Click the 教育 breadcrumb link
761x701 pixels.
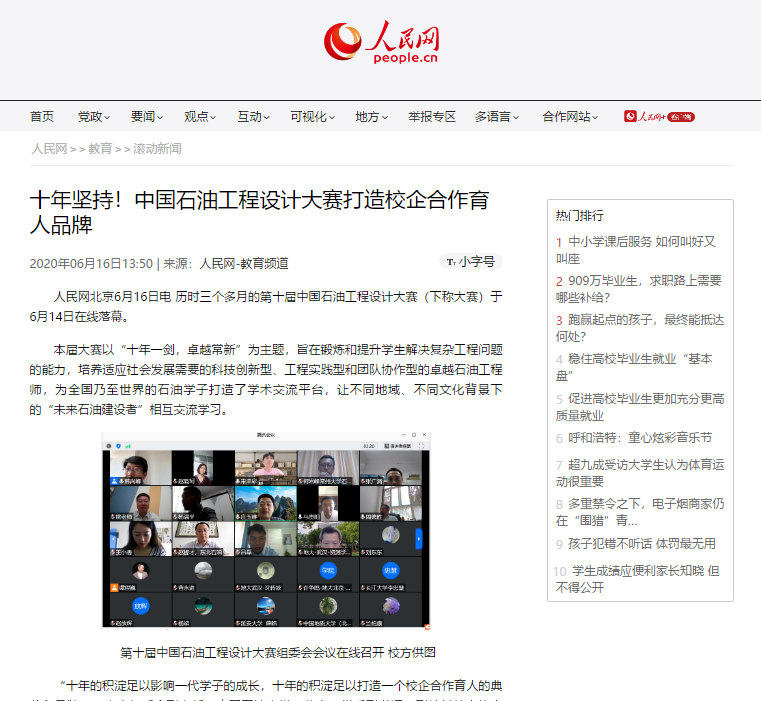click(100, 149)
